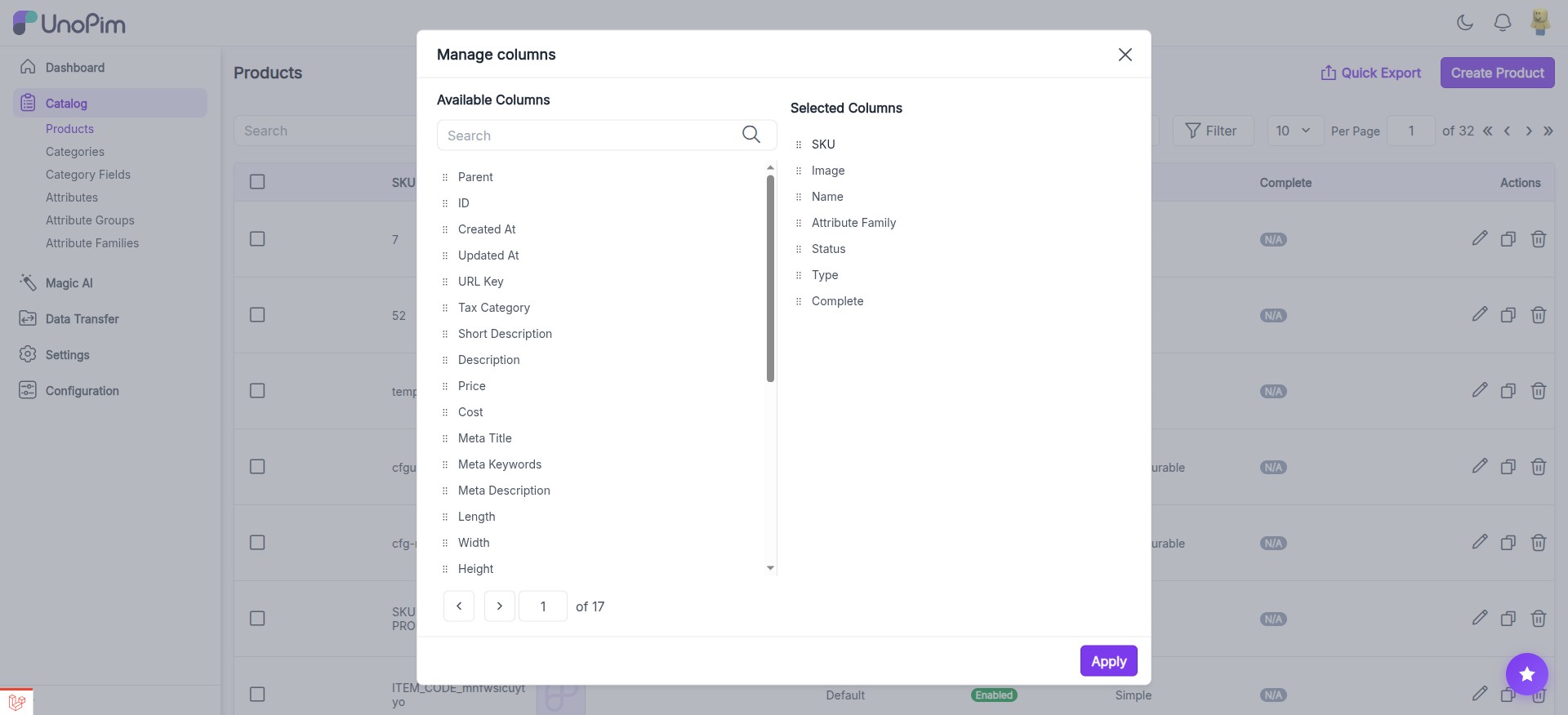
Task: Open Attributes submenu item
Action: click(x=72, y=198)
